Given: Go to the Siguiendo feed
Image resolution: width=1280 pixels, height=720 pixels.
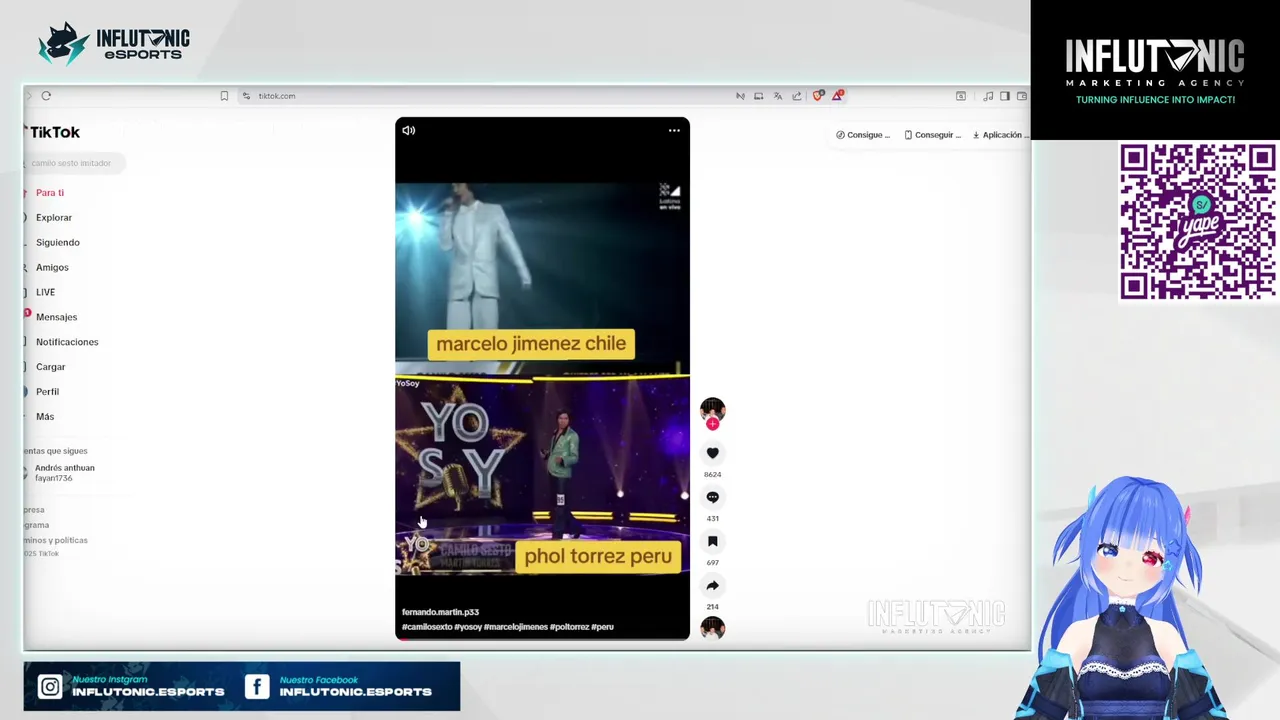Looking at the screenshot, I should 58,242.
